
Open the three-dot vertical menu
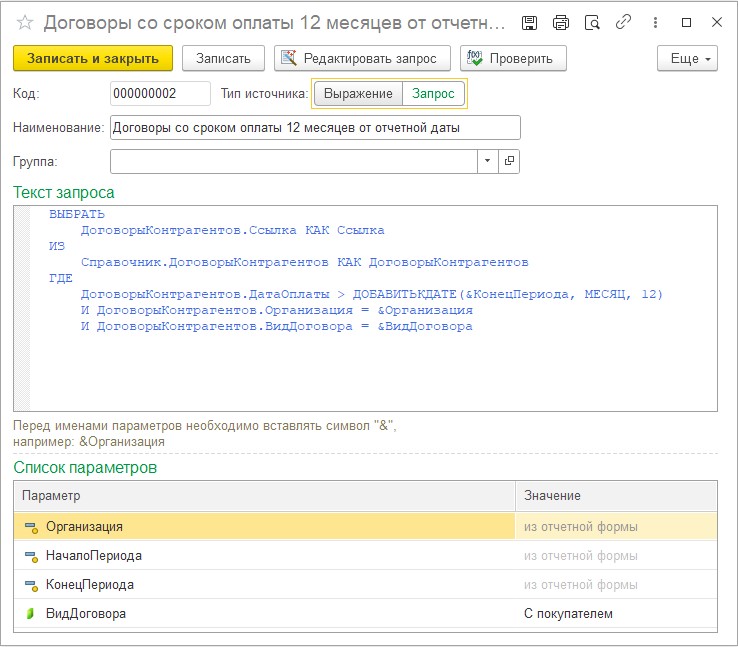[655, 23]
